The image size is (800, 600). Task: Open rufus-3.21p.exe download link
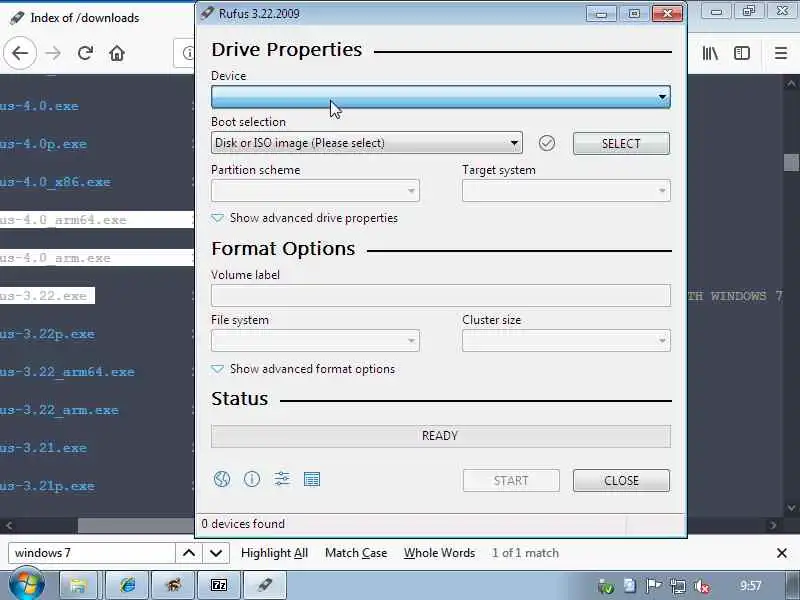click(x=47, y=486)
